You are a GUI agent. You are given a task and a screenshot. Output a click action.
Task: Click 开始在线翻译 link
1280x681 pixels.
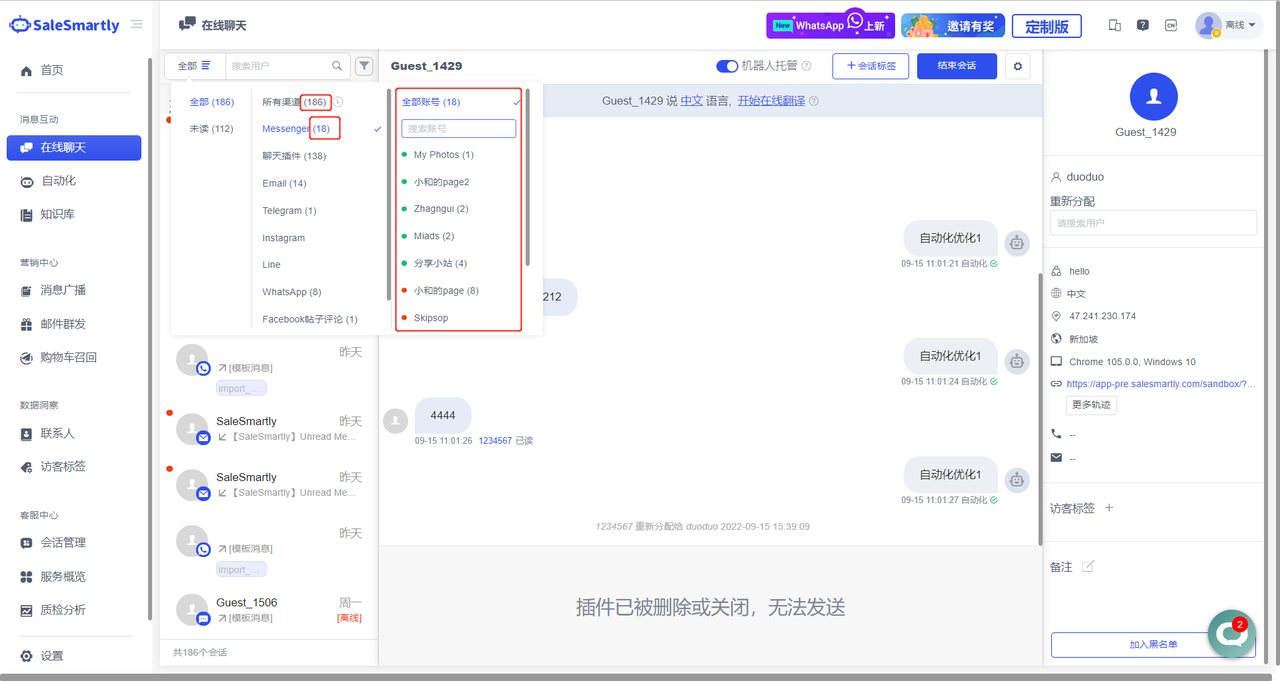pos(771,101)
